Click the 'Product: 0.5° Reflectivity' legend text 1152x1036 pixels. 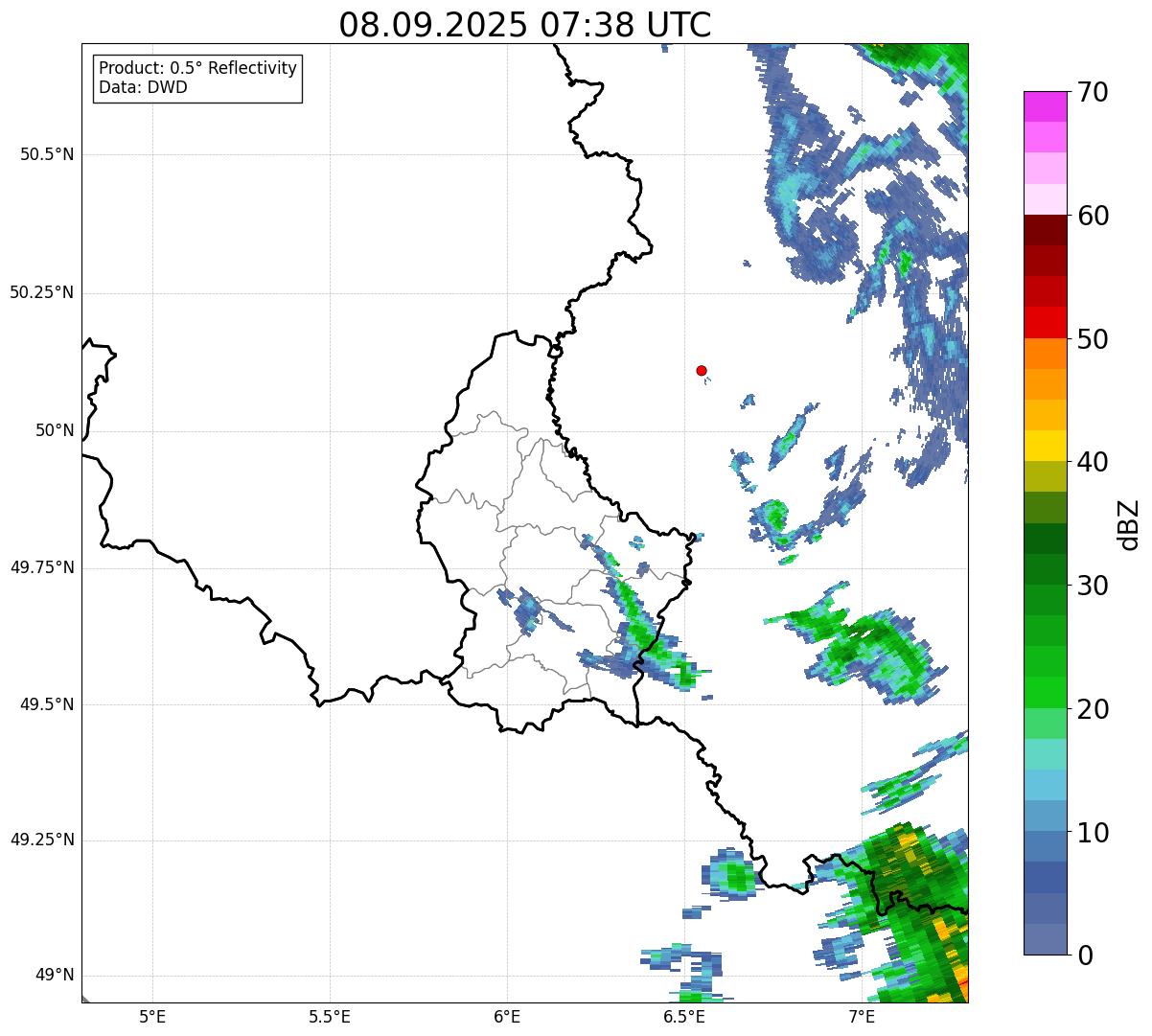(x=197, y=68)
